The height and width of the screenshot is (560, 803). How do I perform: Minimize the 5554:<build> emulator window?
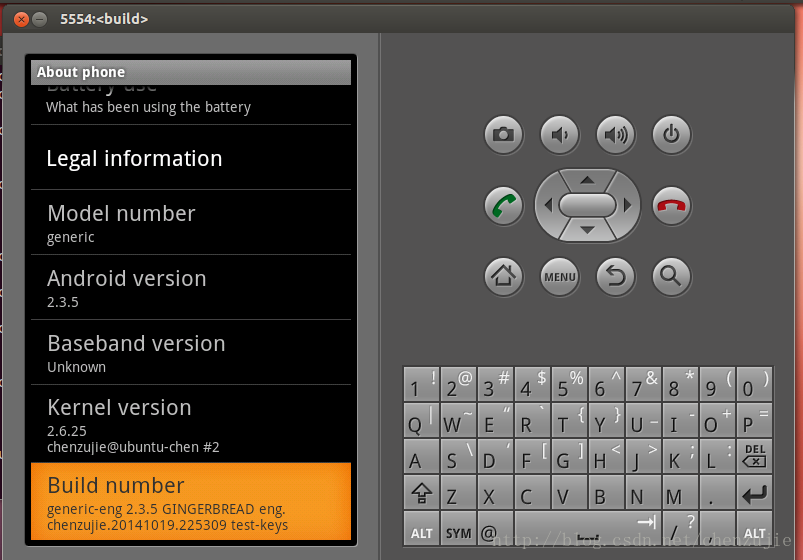[x=39, y=19]
